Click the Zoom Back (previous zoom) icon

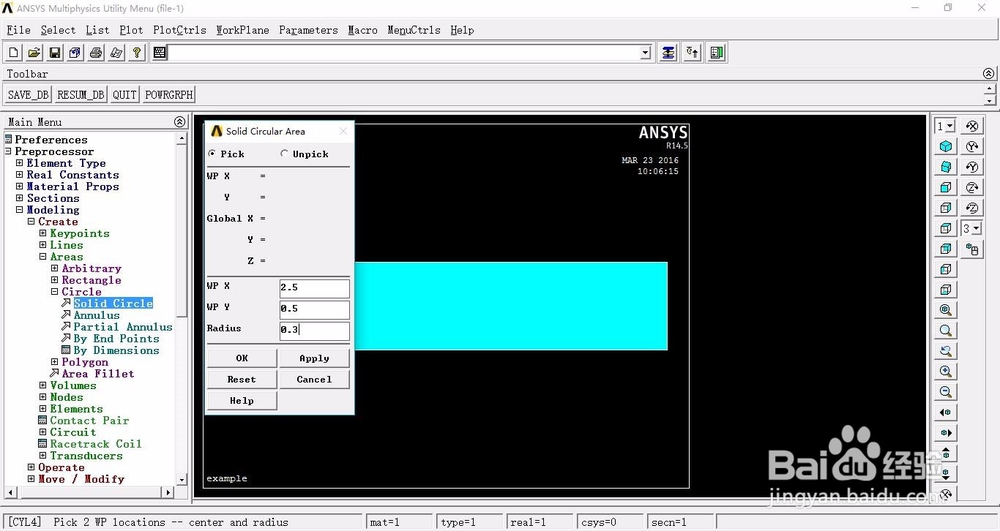point(945,351)
